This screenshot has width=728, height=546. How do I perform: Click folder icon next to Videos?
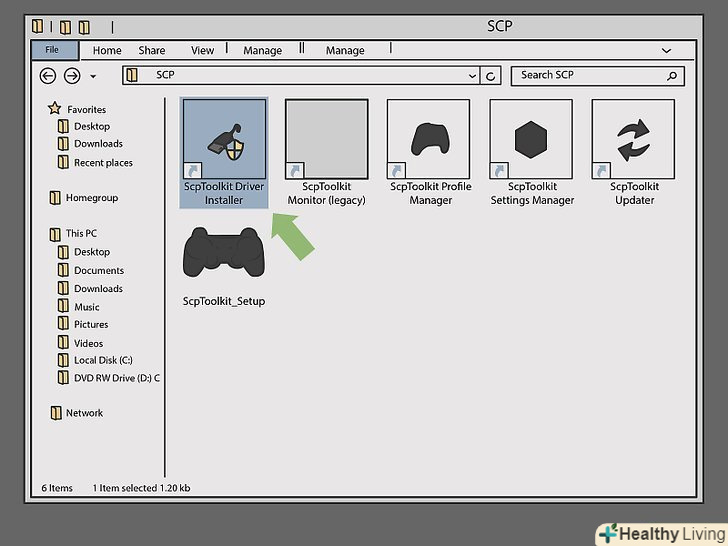(63, 343)
